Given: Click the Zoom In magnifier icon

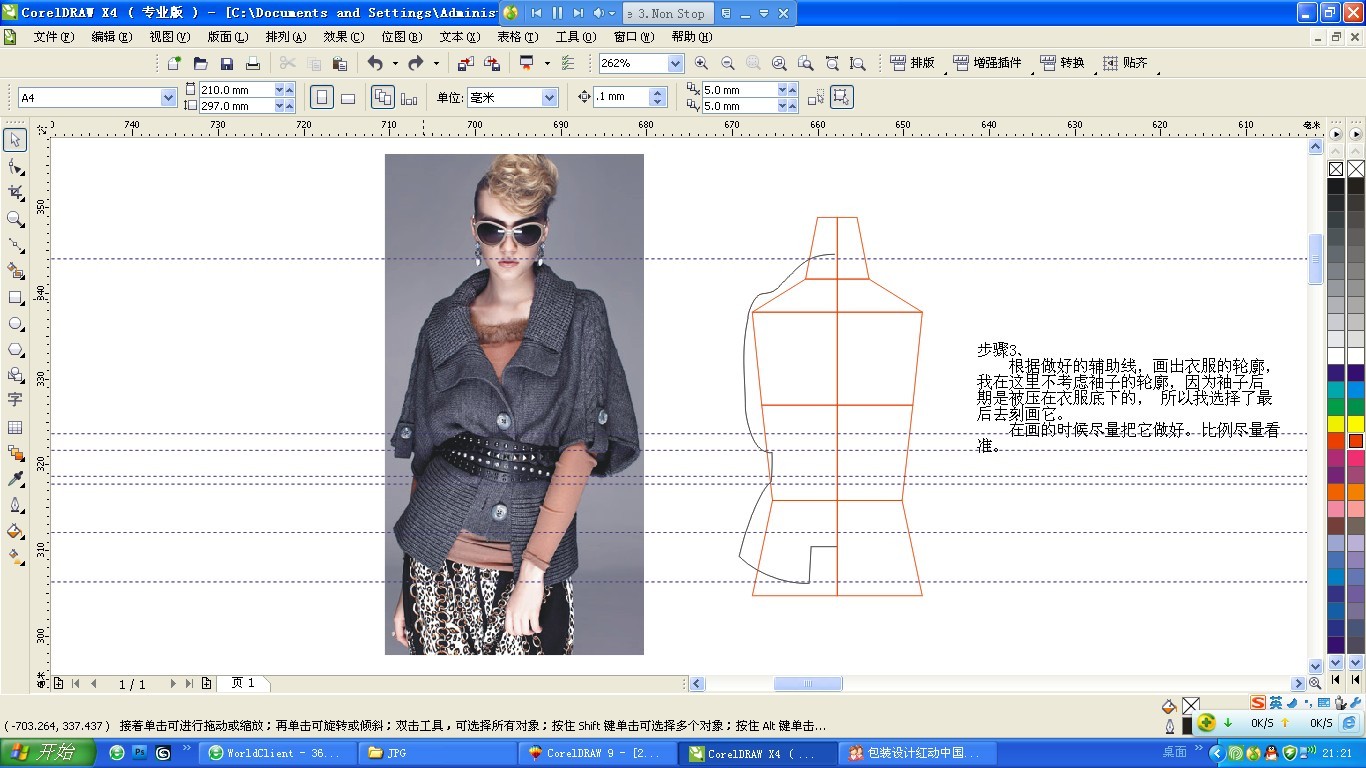Looking at the screenshot, I should pyautogui.click(x=701, y=63).
